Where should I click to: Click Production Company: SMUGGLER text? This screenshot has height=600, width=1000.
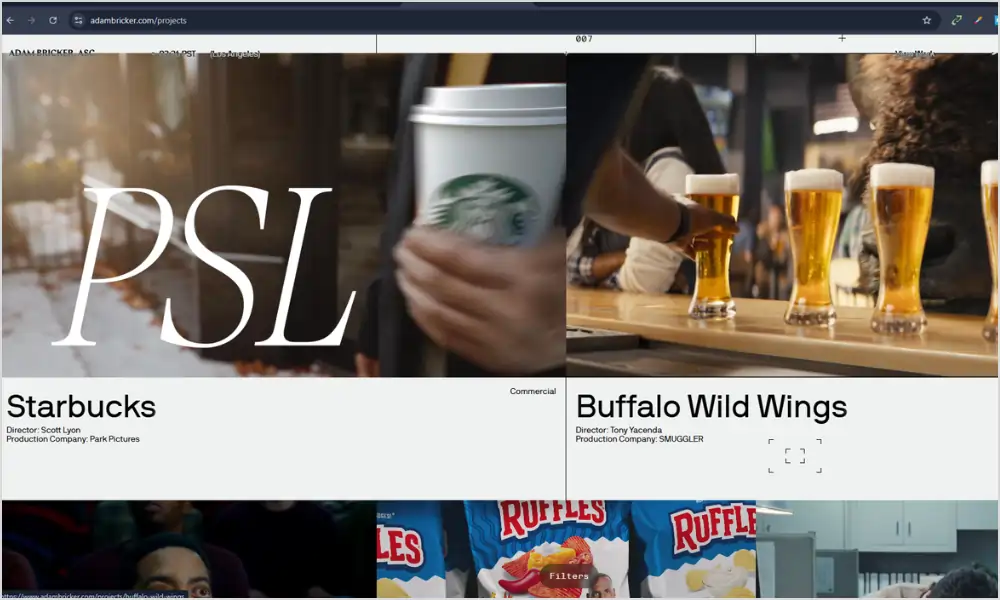pos(639,439)
